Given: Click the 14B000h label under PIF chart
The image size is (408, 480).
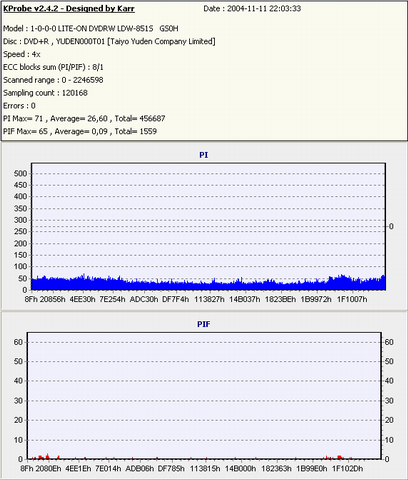Looking at the screenshot, I should click(240, 469).
